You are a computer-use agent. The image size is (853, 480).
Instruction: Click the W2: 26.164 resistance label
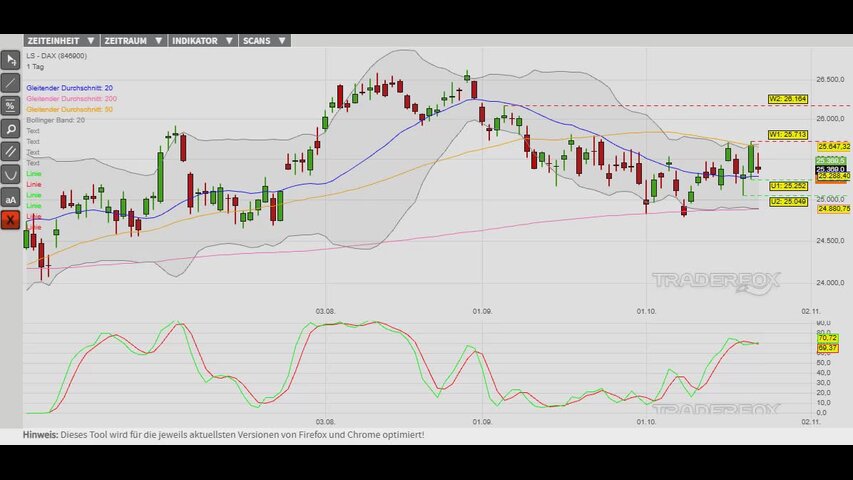788,99
